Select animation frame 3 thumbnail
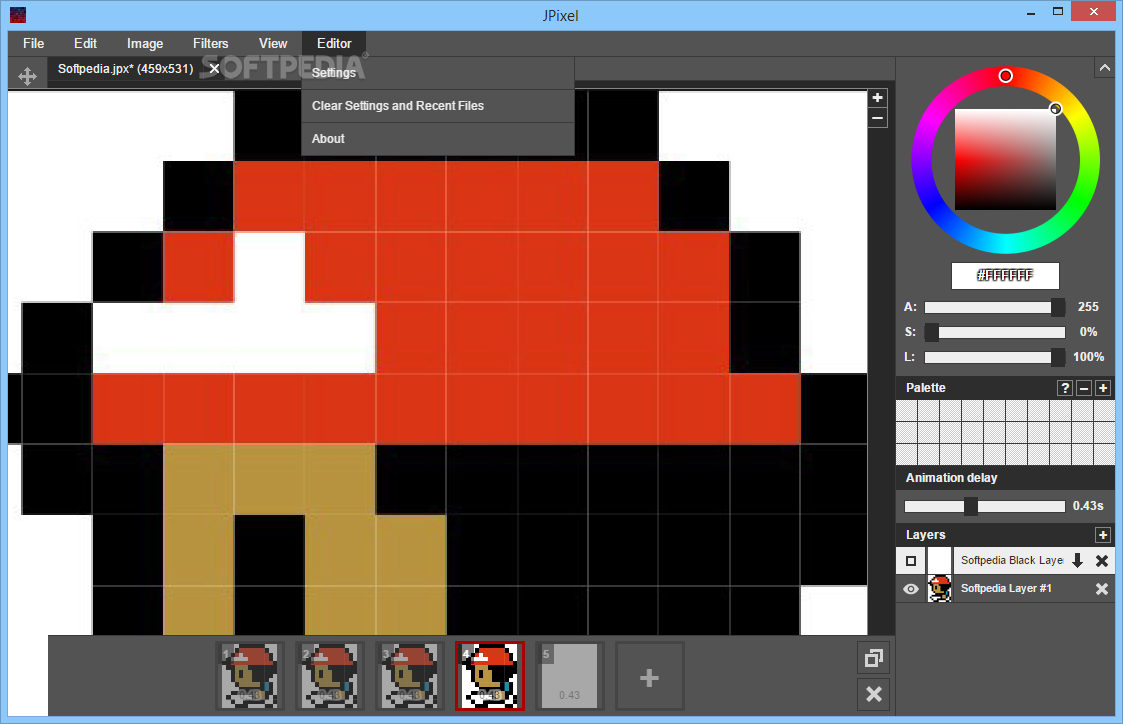The height and width of the screenshot is (724, 1123). pos(410,677)
